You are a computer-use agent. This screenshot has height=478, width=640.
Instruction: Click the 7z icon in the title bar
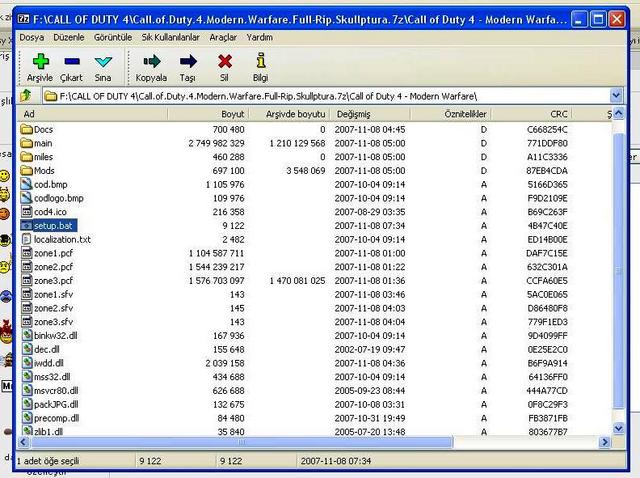(24, 19)
